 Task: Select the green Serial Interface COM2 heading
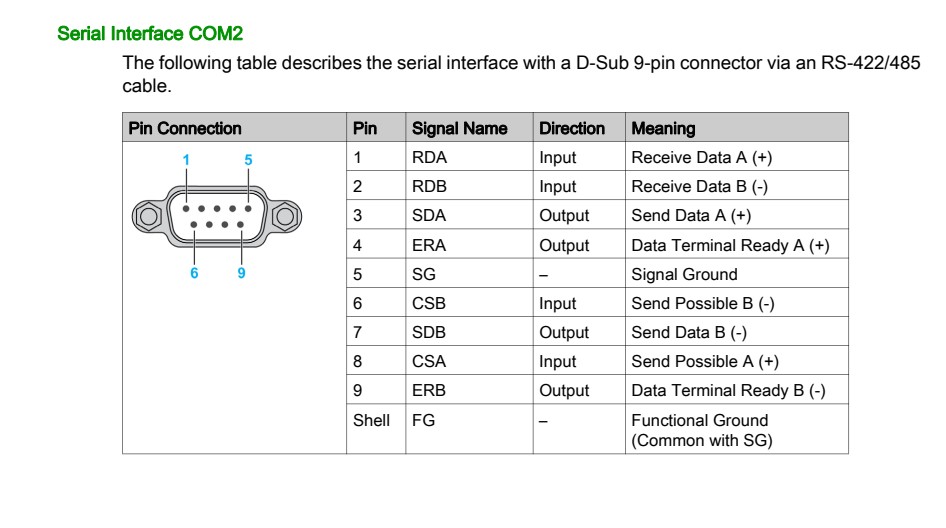(150, 33)
